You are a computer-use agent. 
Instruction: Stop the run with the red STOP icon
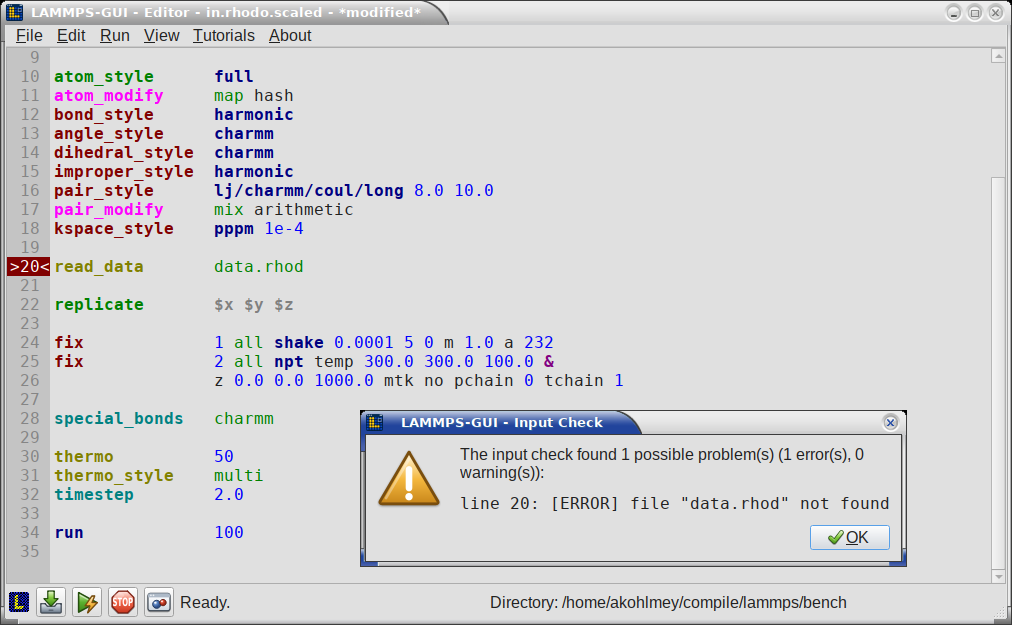[x=123, y=602]
